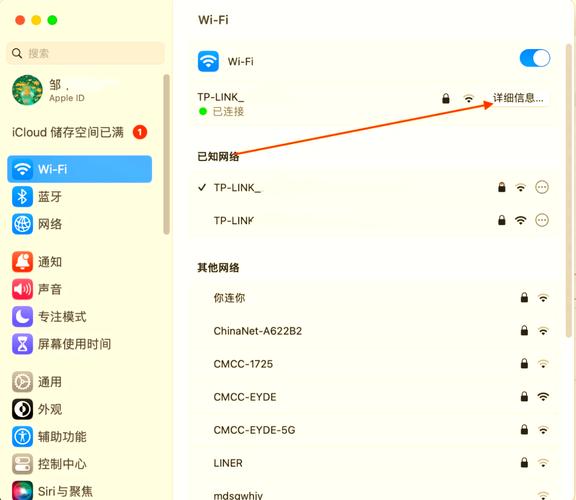Click the sidebar scrollbar
This screenshot has height=500, width=576.
click(166, 154)
